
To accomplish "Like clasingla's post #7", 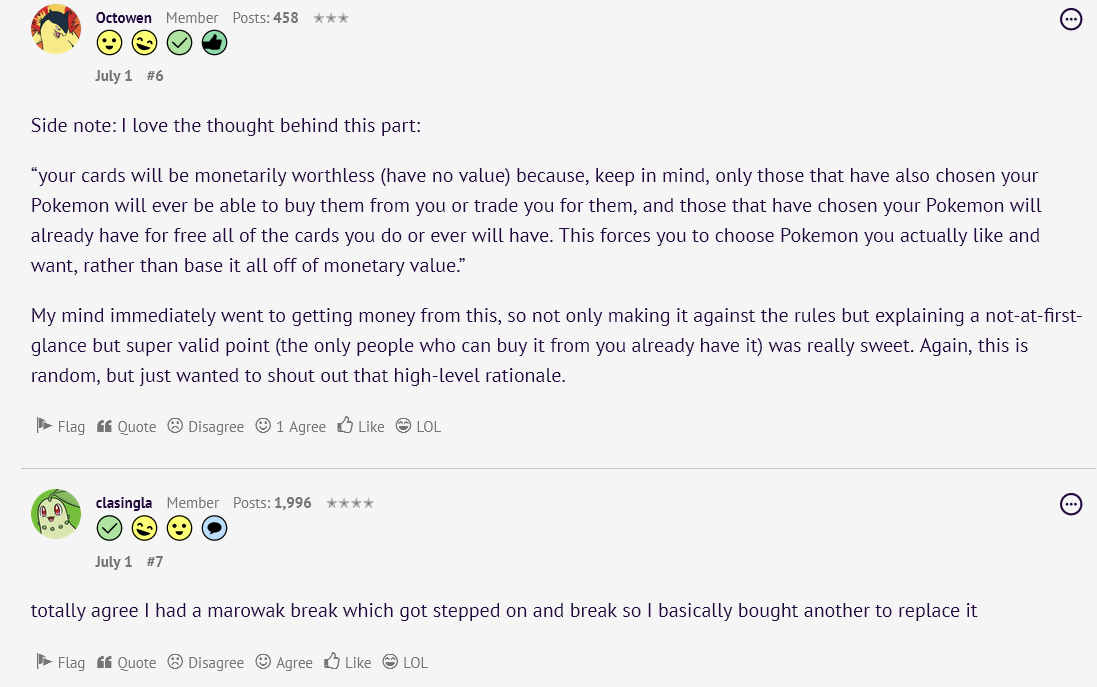I will tap(347, 662).
